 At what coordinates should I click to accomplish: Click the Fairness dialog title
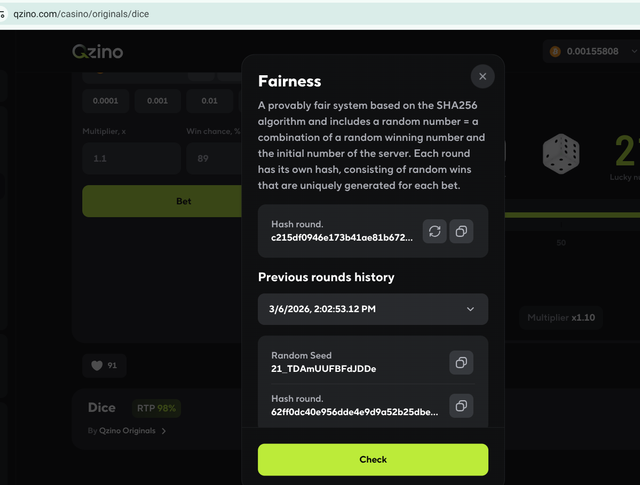pyautogui.click(x=289, y=81)
